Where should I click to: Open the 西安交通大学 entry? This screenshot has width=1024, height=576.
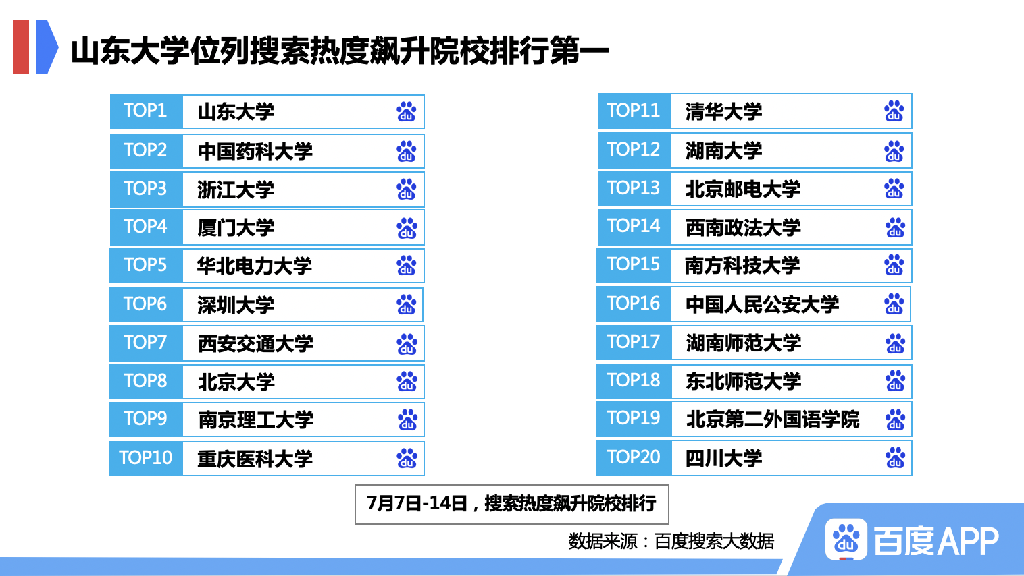tap(255, 344)
